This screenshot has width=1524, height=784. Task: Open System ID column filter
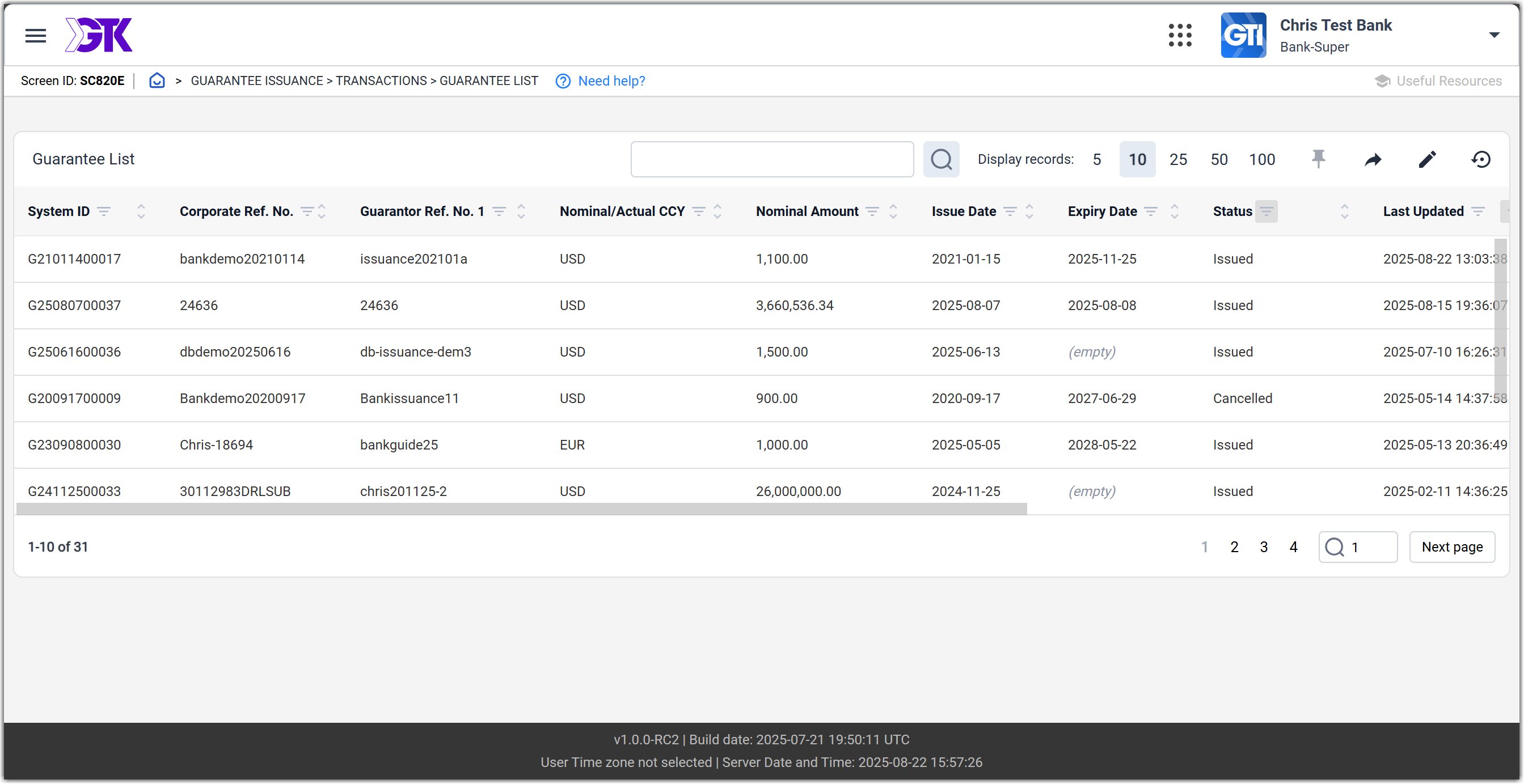click(x=104, y=211)
